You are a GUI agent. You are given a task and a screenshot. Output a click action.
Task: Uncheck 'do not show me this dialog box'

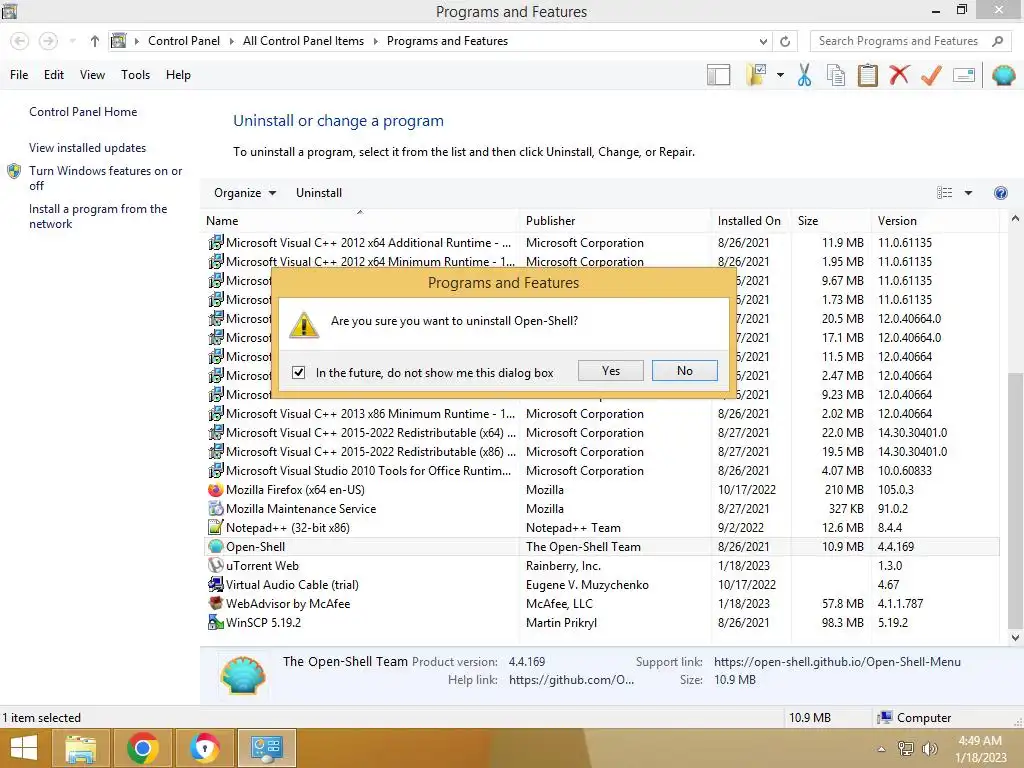tap(298, 372)
